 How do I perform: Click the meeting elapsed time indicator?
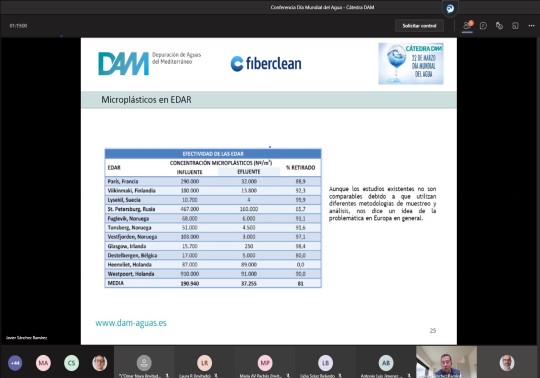click(18, 26)
